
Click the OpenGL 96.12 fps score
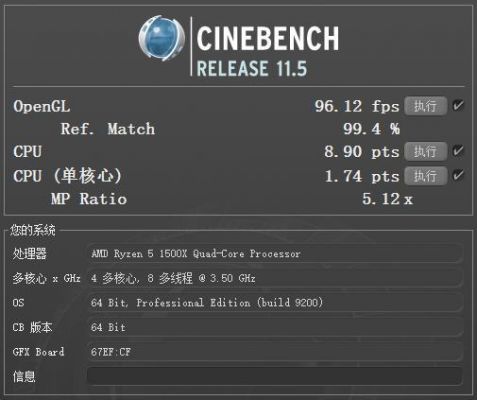(x=357, y=106)
